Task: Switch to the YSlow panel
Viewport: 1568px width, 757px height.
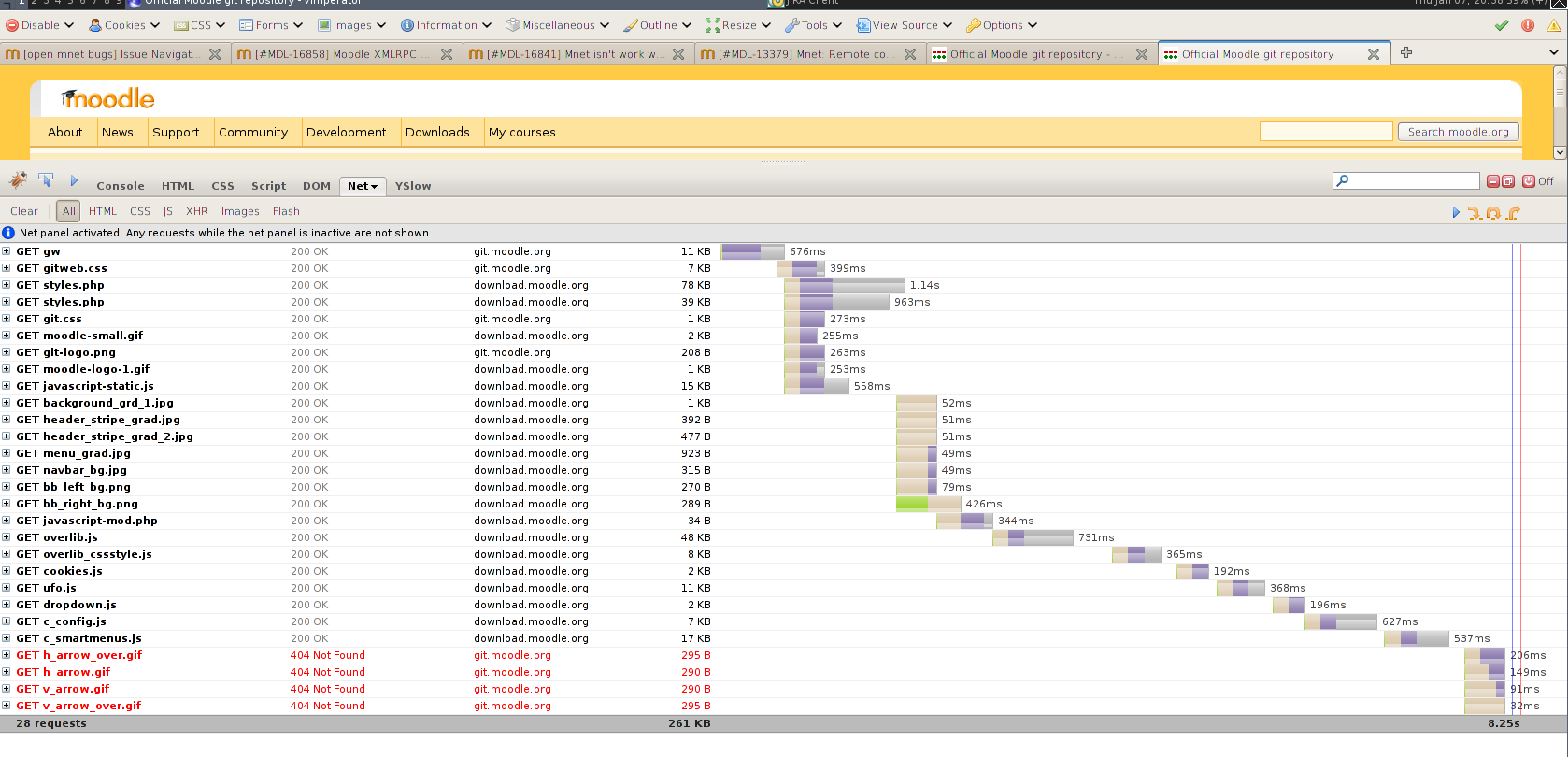Action: point(413,186)
